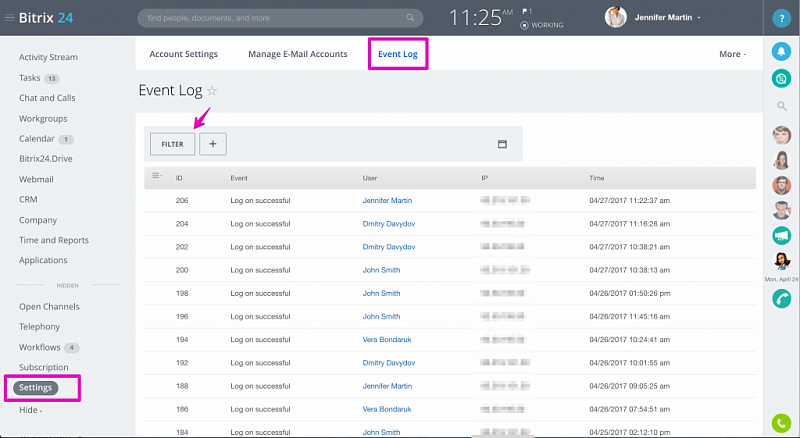Sort the log by the Time column header

tap(597, 178)
